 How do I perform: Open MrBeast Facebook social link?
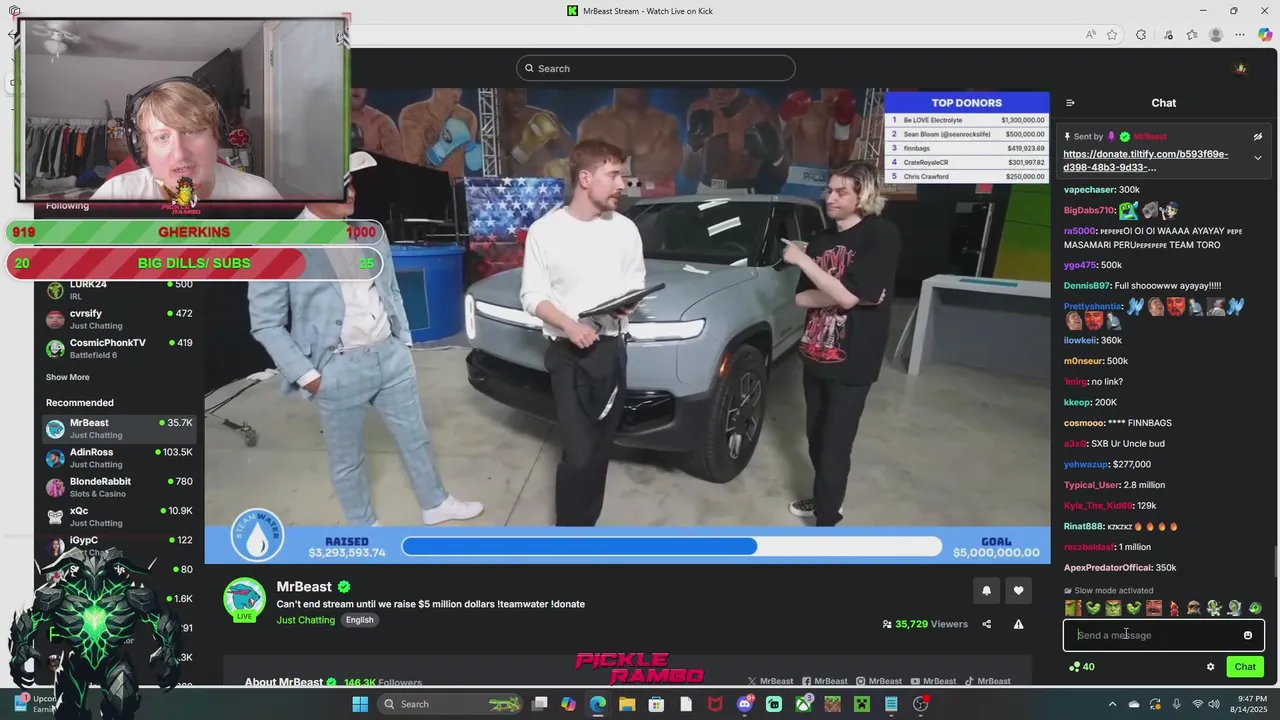click(825, 681)
